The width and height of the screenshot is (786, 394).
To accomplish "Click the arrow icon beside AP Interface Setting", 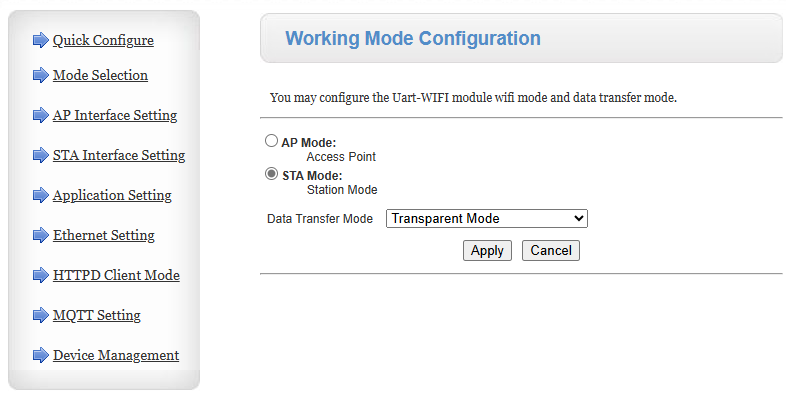I will [41, 115].
